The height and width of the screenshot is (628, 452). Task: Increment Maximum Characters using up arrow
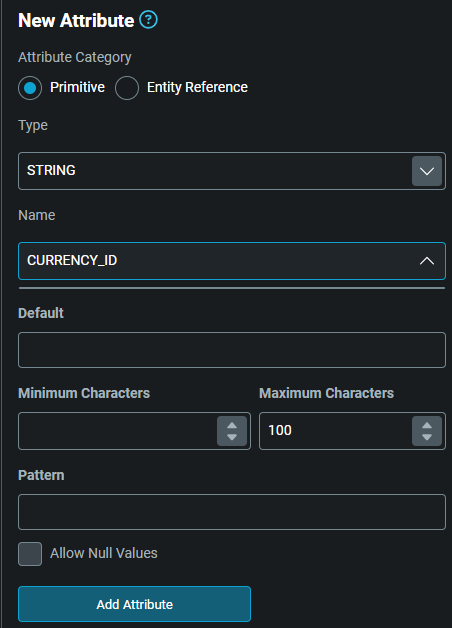click(x=427, y=425)
